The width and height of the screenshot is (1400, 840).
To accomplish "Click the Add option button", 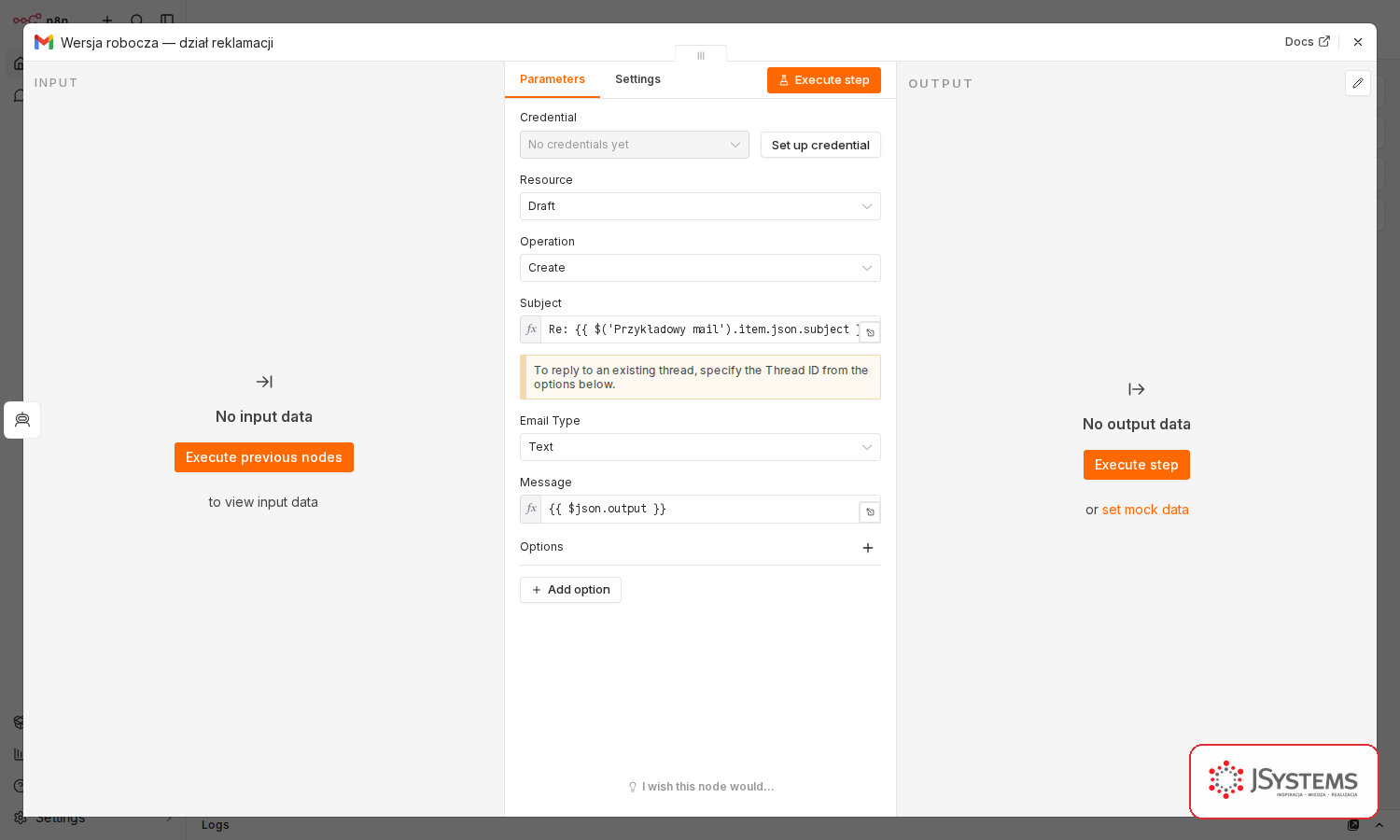I will (x=570, y=590).
